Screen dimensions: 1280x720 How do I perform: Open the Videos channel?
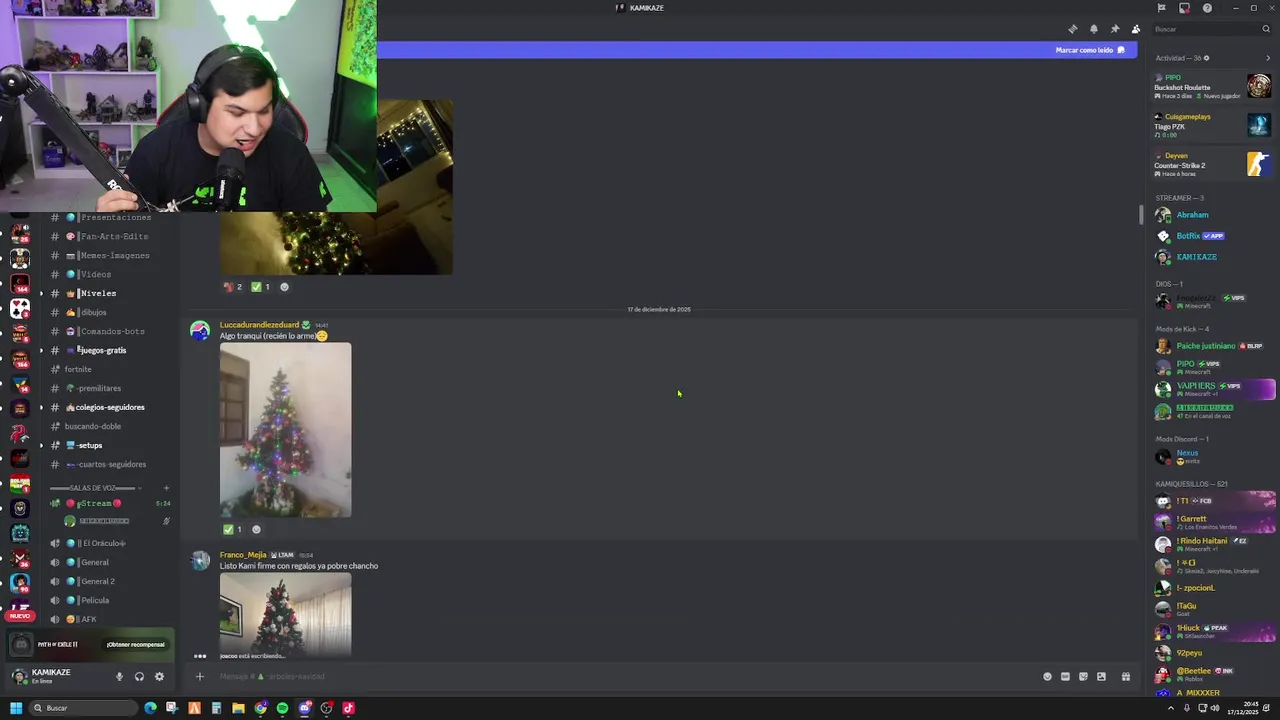[108, 274]
